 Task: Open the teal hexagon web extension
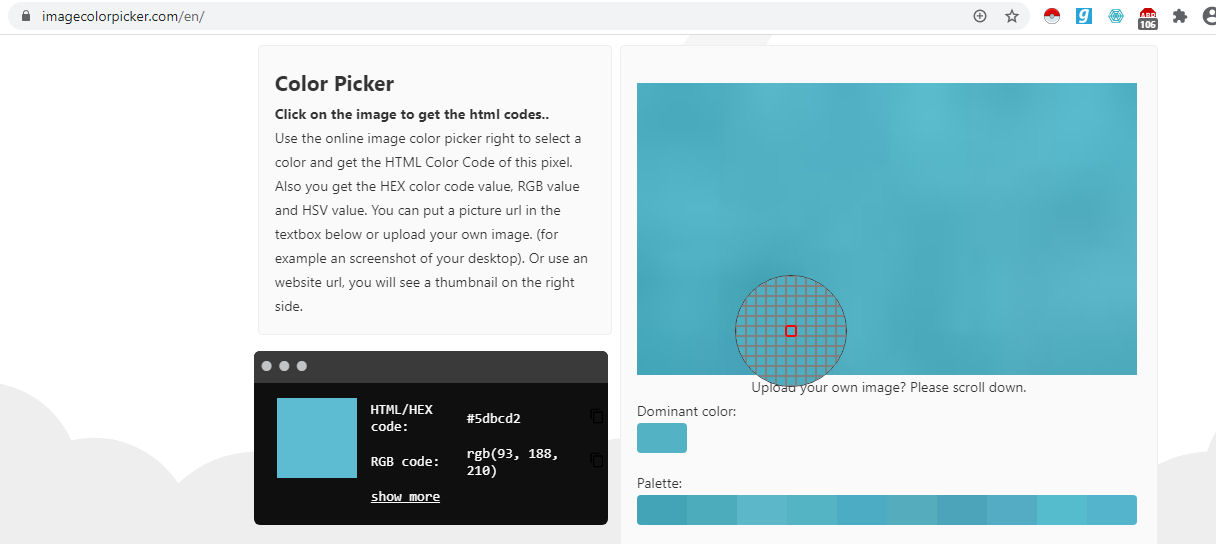1115,16
